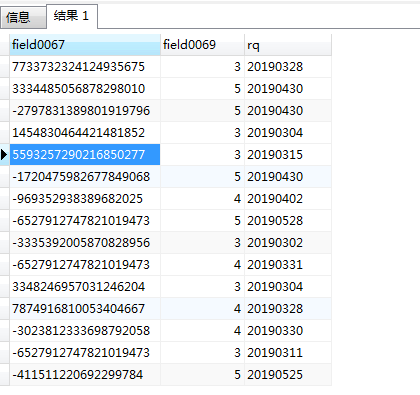
Task: Click highlighted cell 5593257290216850277
Action: tap(85, 155)
